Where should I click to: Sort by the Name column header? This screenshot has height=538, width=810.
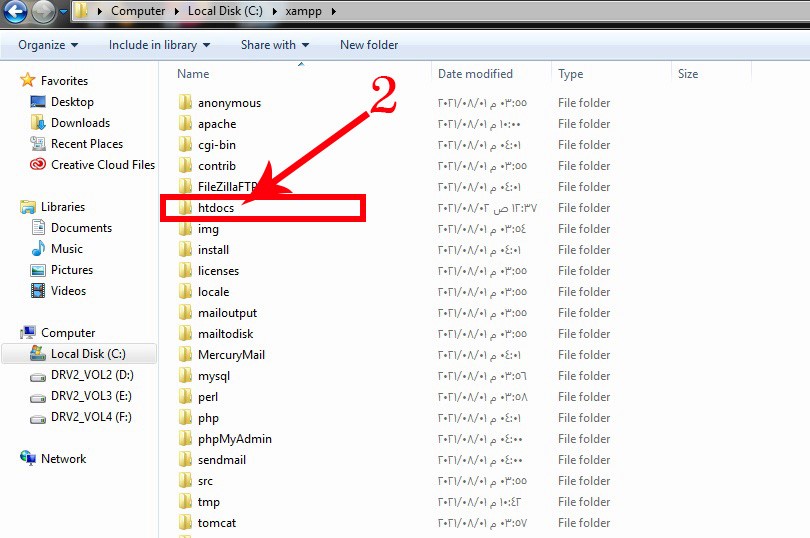(x=193, y=74)
